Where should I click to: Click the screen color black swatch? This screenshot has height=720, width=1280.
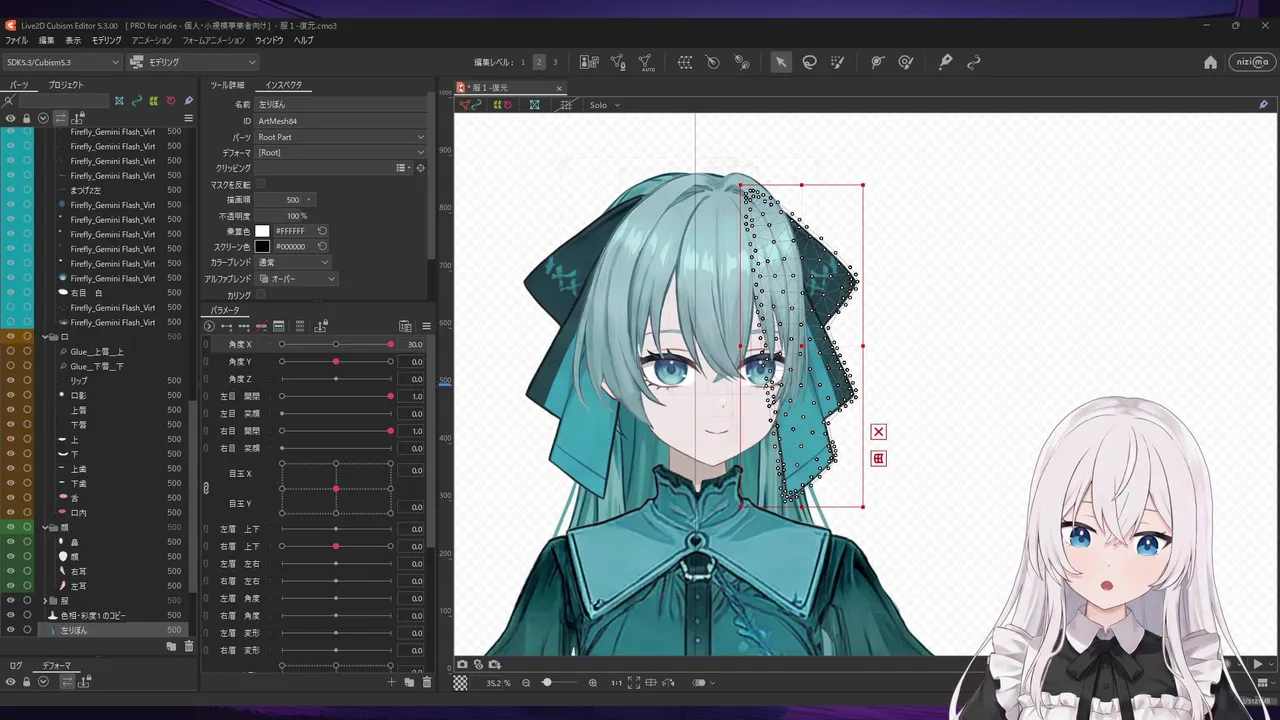tap(262, 246)
